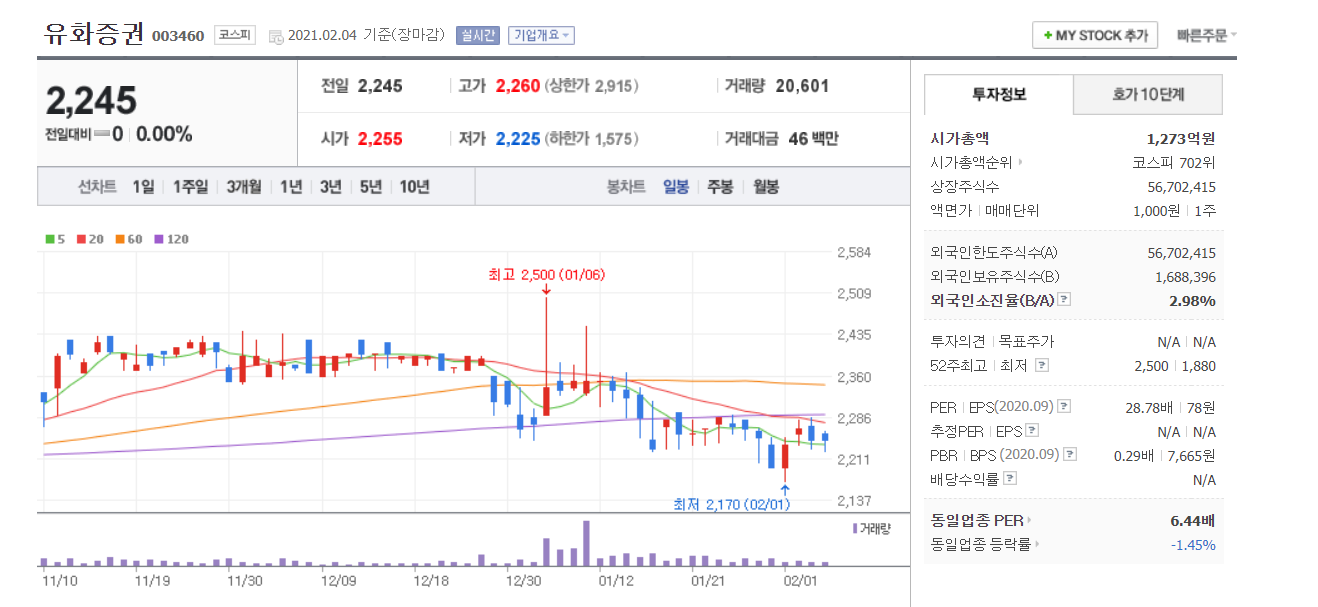
Task: Click the 최고 2,500 (01/06) chart marker
Action: click(x=546, y=274)
